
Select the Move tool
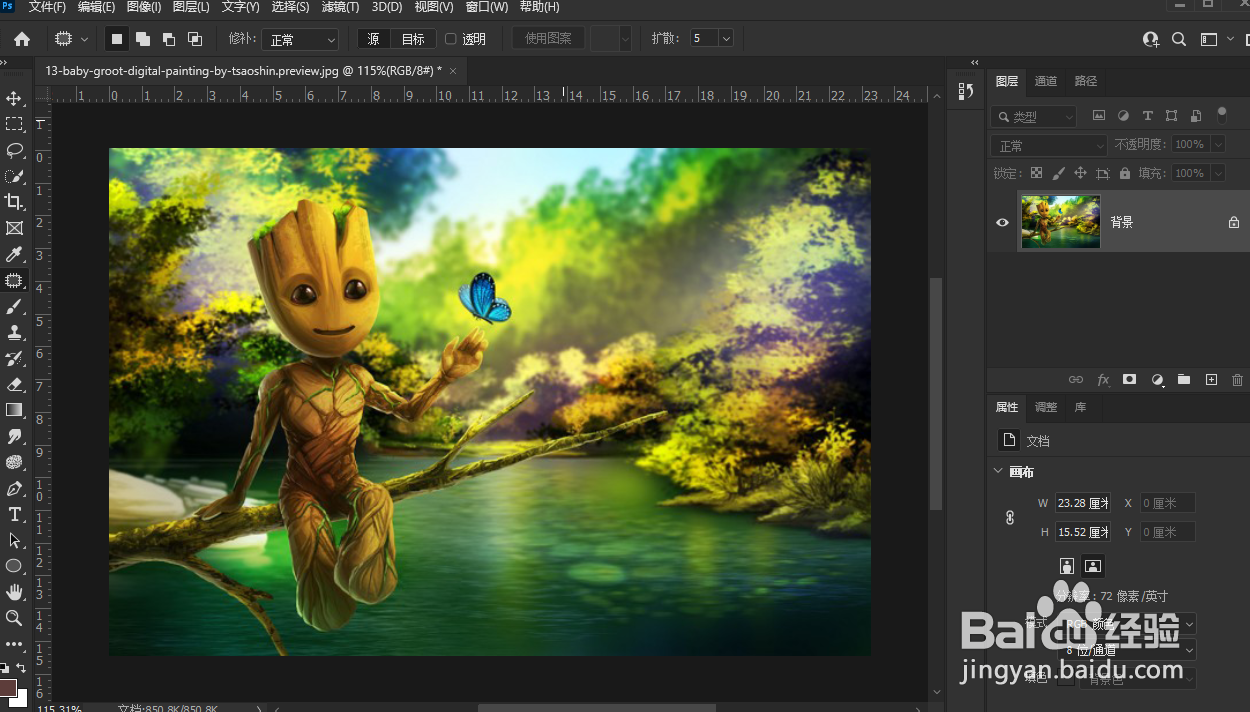tap(14, 98)
